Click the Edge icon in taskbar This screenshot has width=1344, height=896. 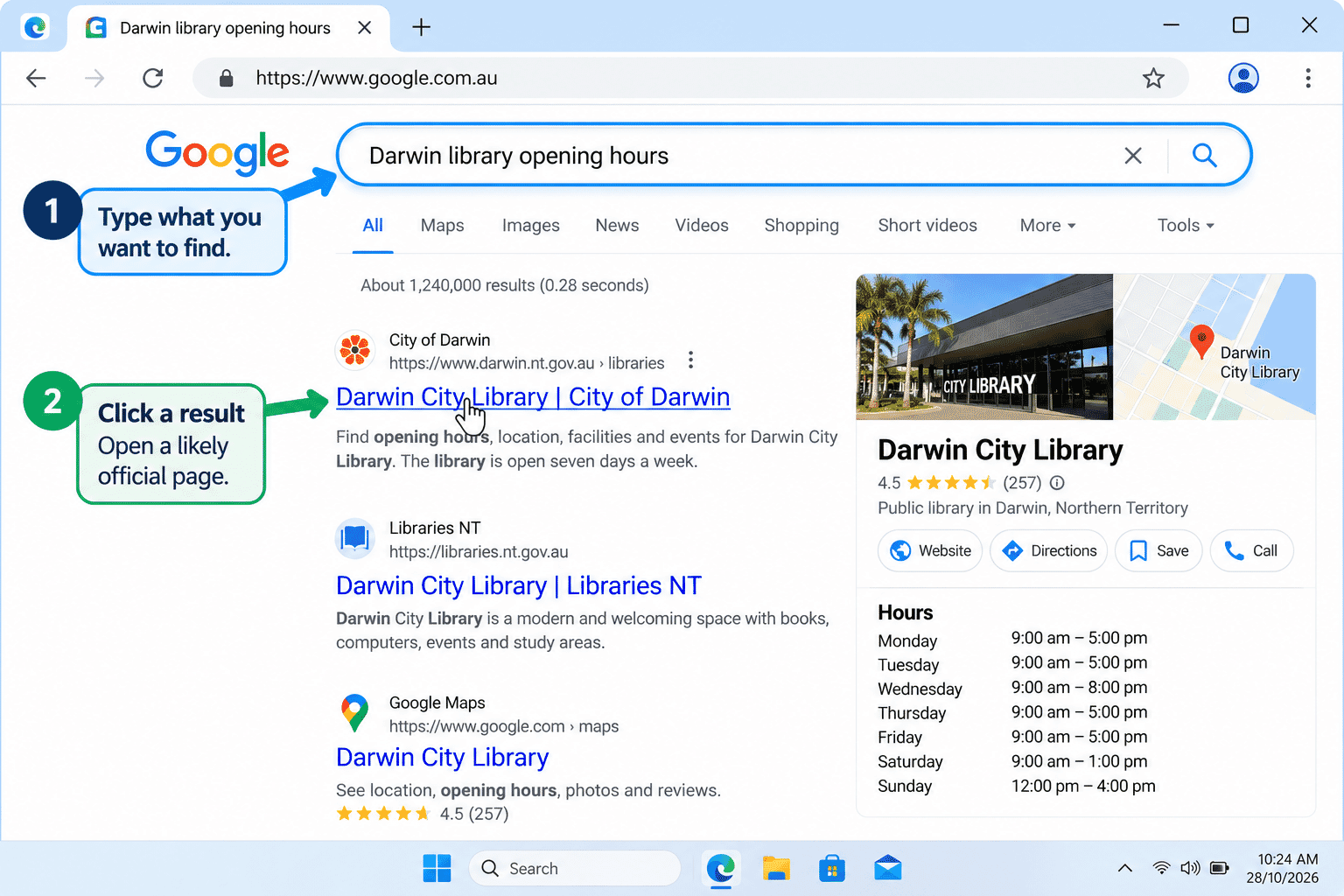pyautogui.click(x=720, y=868)
